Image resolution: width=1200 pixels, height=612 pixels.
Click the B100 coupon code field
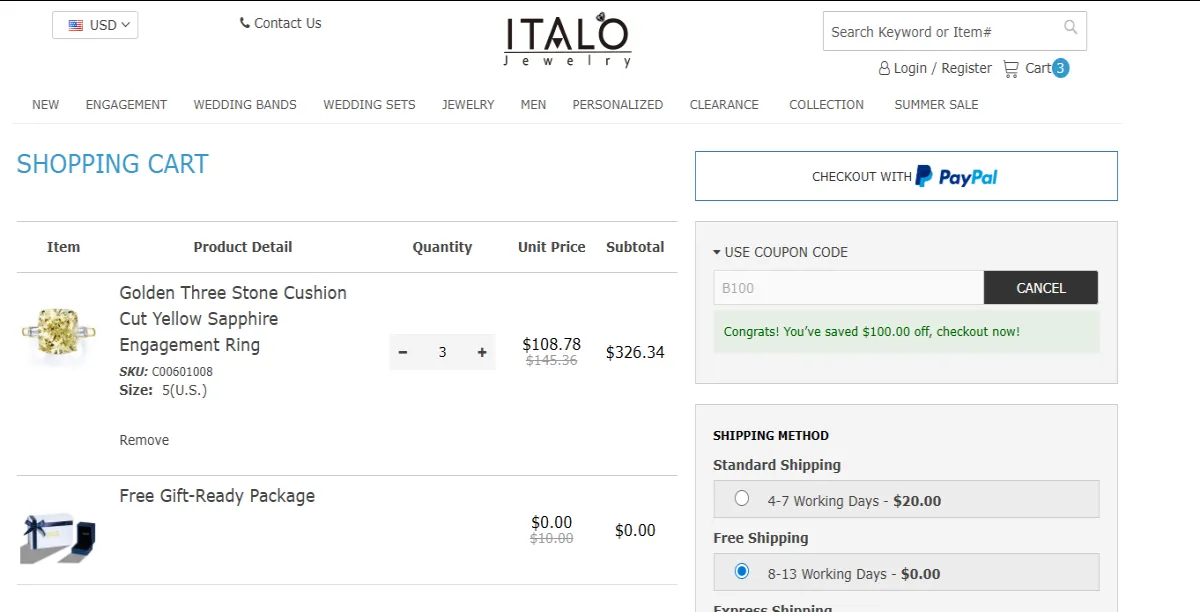point(848,288)
